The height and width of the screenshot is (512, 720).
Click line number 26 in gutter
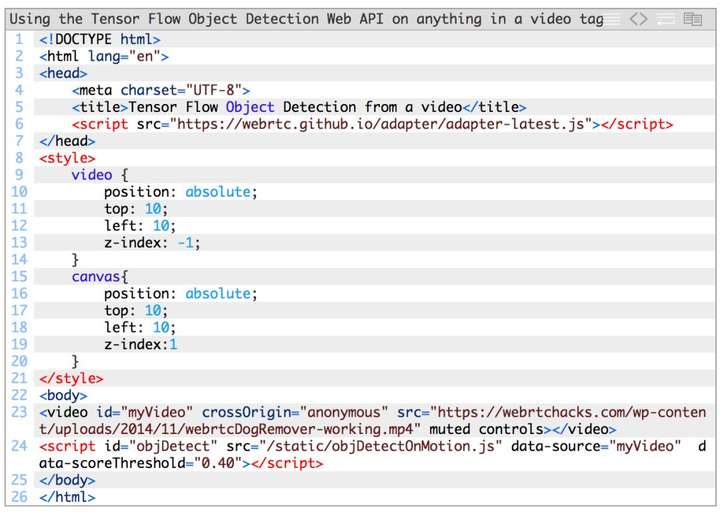[x=19, y=497]
